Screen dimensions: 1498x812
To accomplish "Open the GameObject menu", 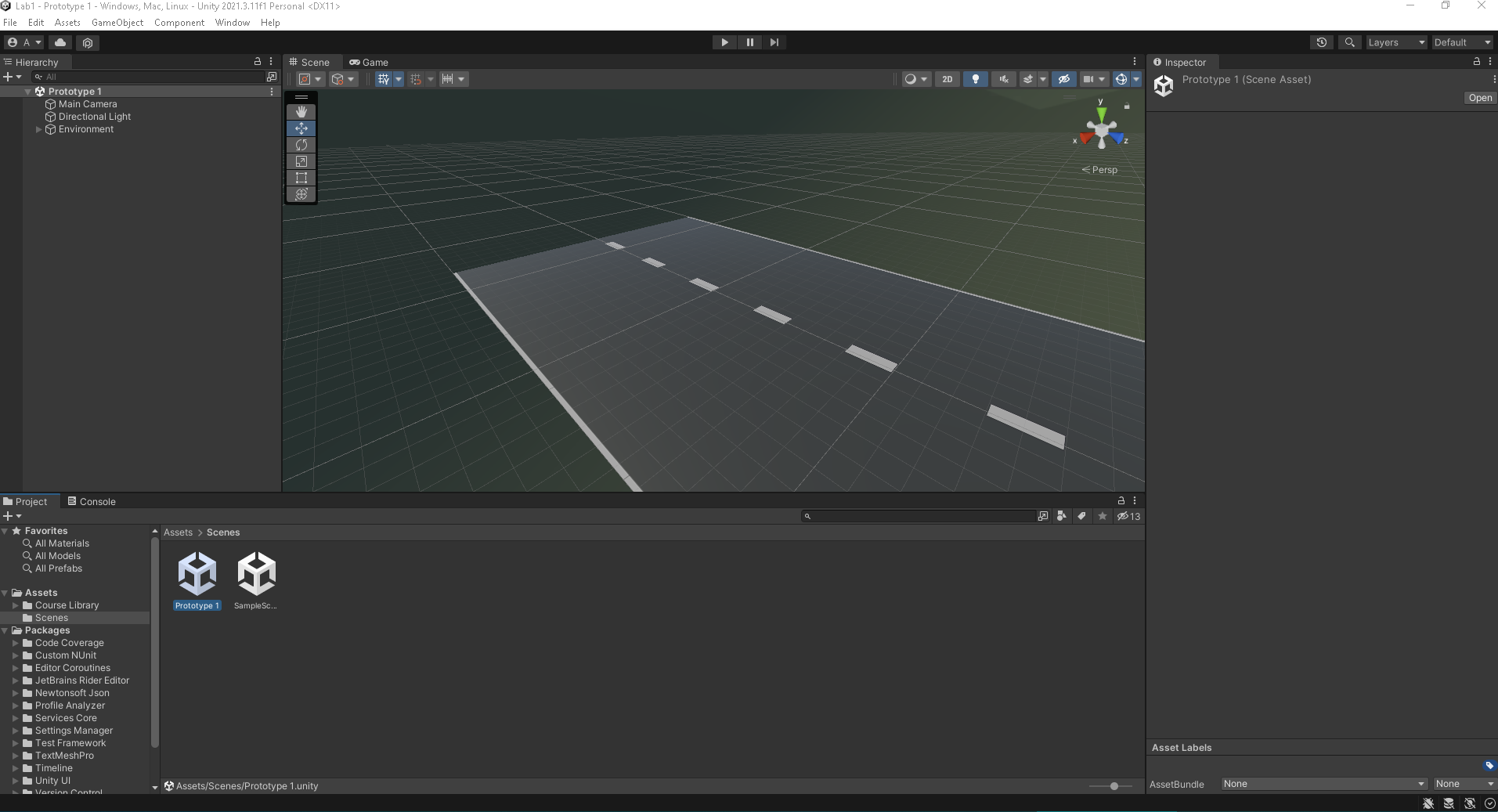I will coord(117,23).
